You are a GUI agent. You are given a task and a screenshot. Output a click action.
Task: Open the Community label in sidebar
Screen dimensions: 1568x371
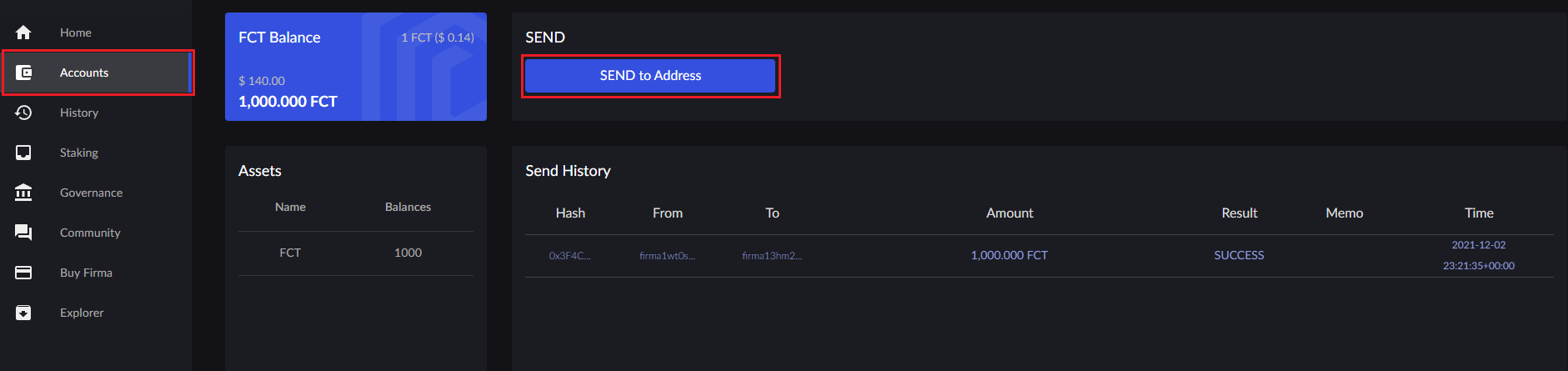(x=90, y=233)
